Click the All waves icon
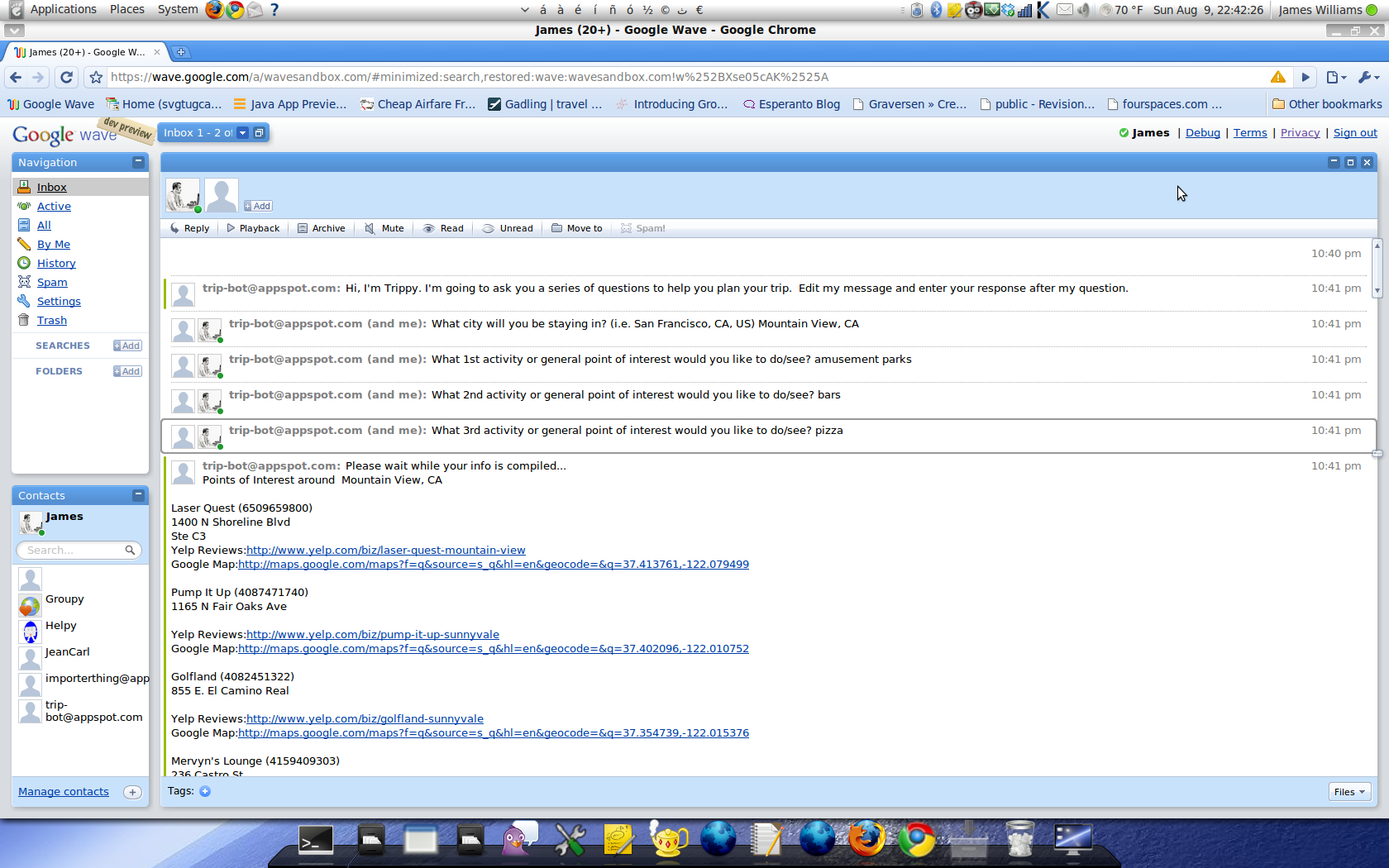Screen dimensions: 1389x868 tap(24, 225)
